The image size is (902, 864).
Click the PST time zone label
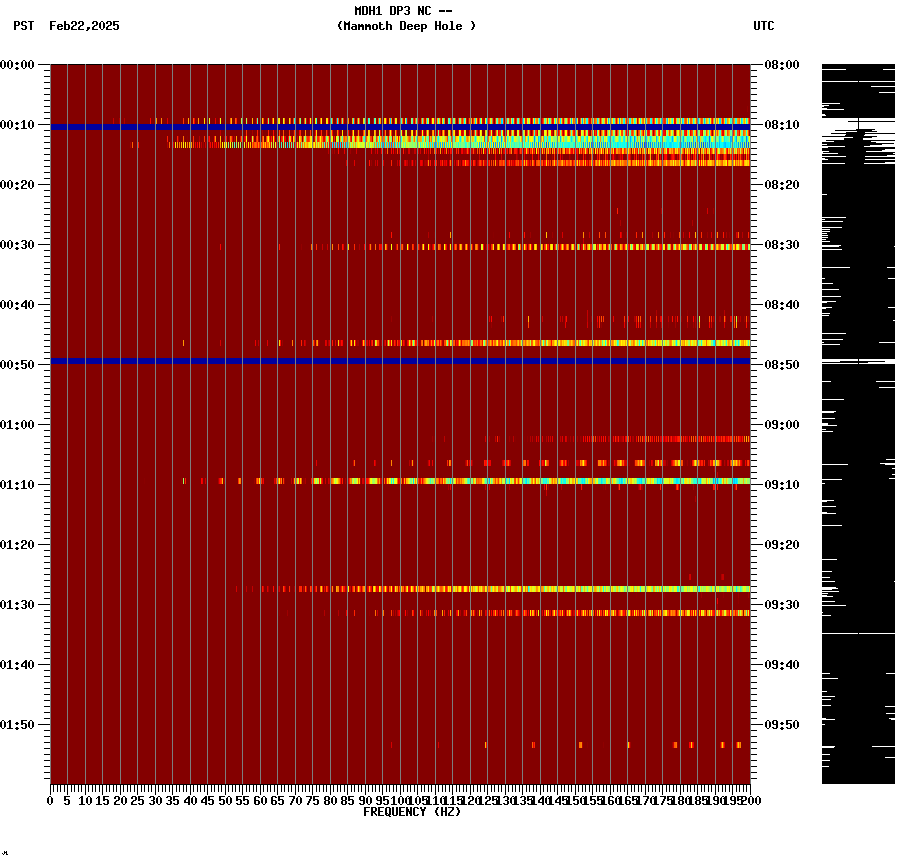22,27
